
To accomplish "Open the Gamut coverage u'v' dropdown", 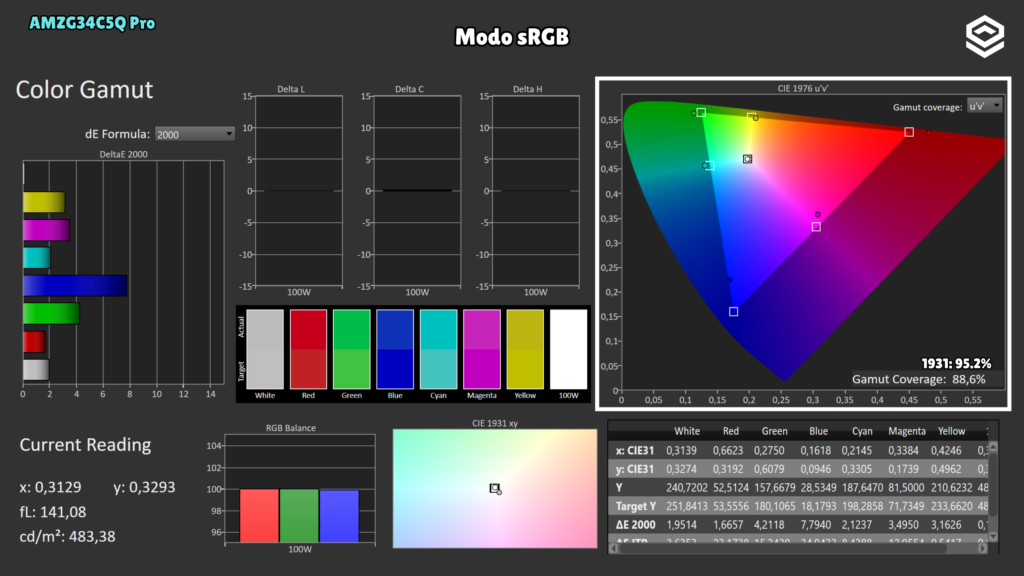I will tap(984, 106).
